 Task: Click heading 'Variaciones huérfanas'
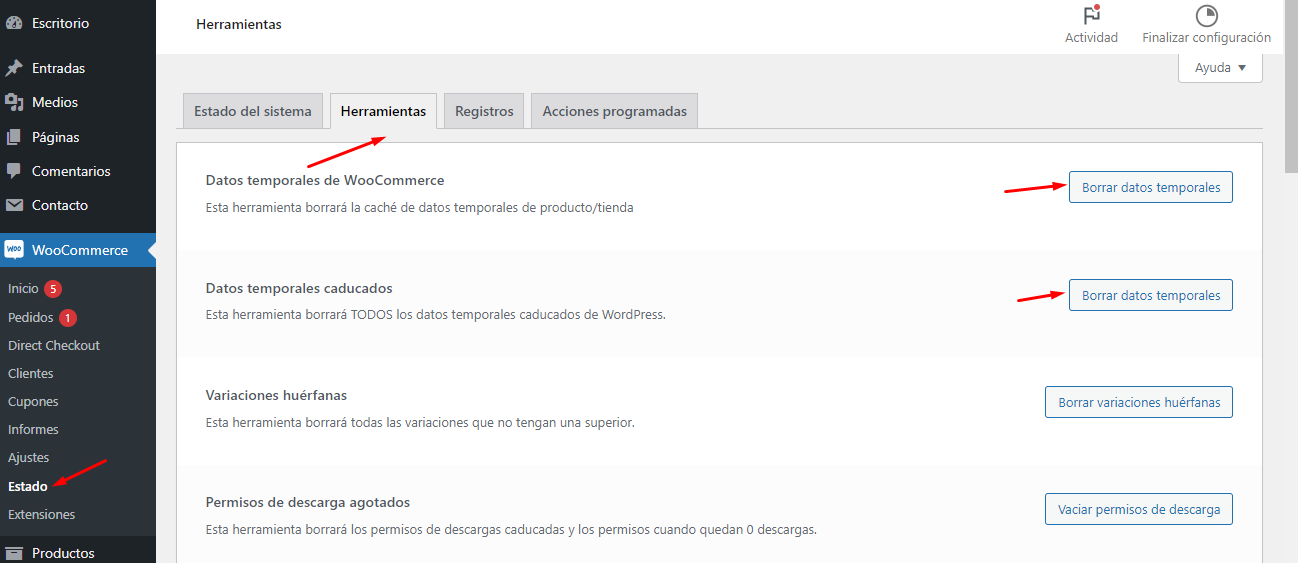pos(276,395)
